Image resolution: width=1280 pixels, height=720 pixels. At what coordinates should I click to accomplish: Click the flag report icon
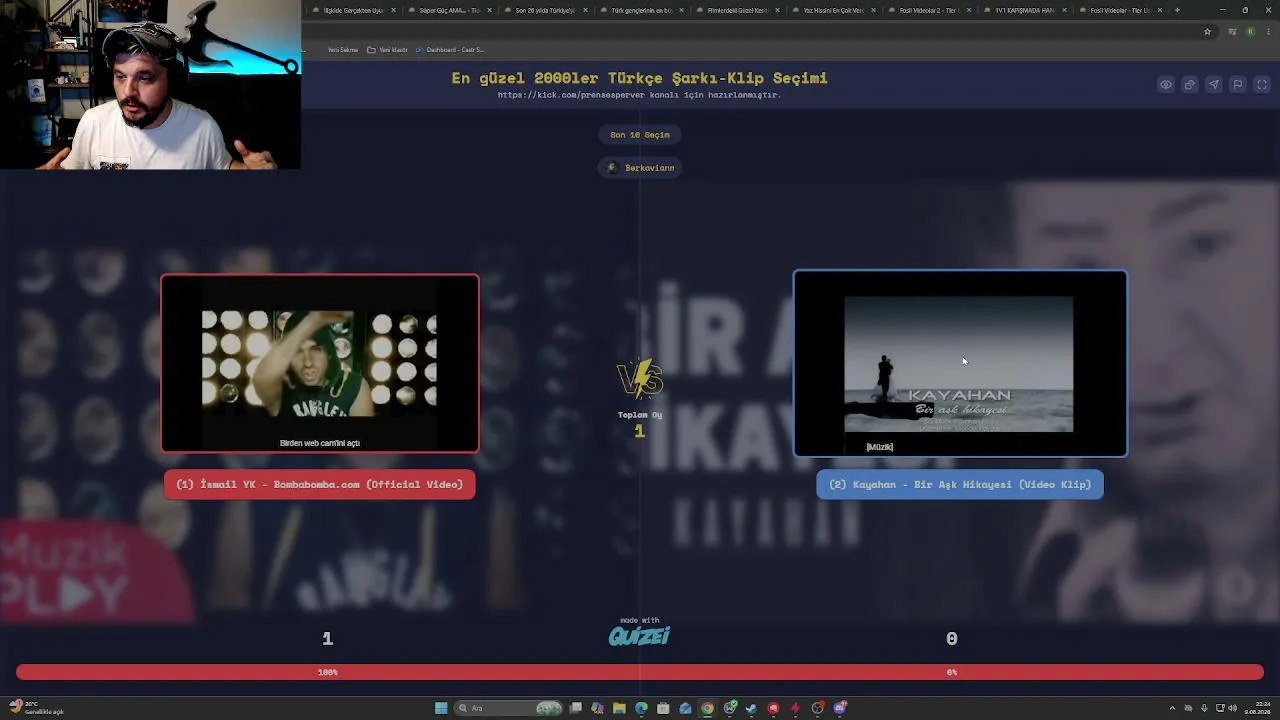pyautogui.click(x=1237, y=85)
